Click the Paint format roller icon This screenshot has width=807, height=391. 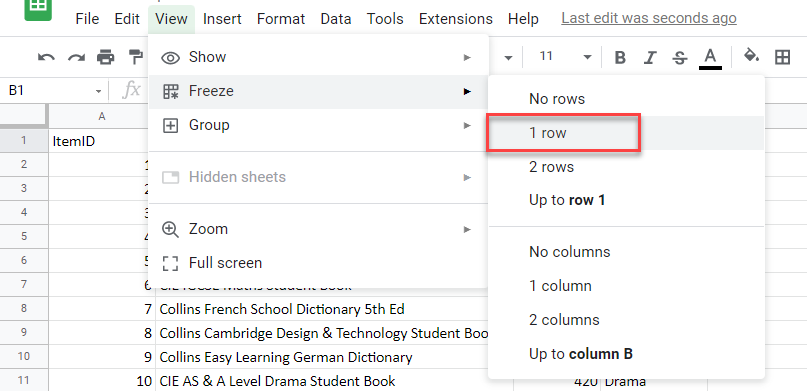136,57
